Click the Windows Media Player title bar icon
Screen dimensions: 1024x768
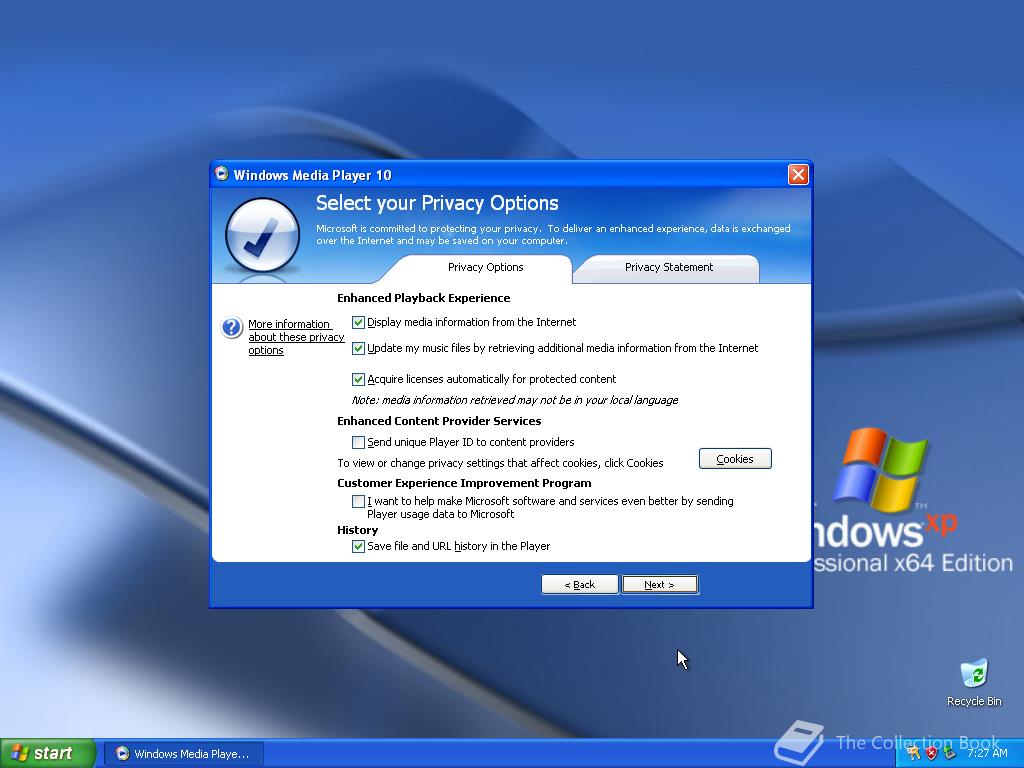222,174
